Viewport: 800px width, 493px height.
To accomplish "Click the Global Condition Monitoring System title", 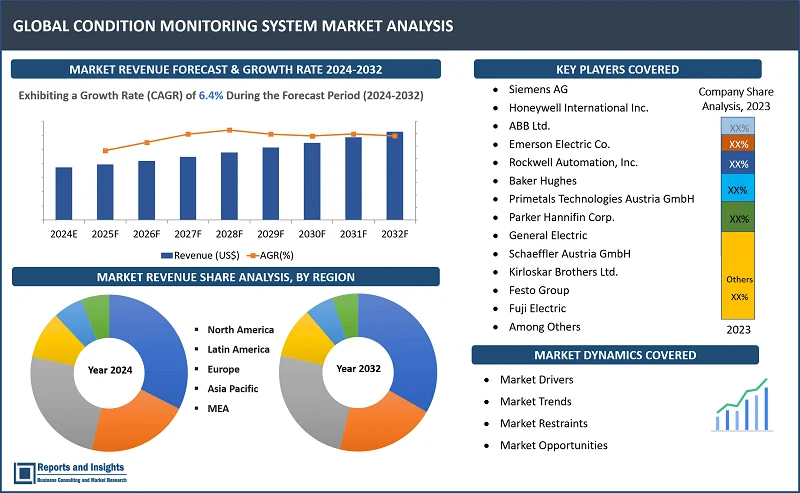I will click(x=233, y=26).
